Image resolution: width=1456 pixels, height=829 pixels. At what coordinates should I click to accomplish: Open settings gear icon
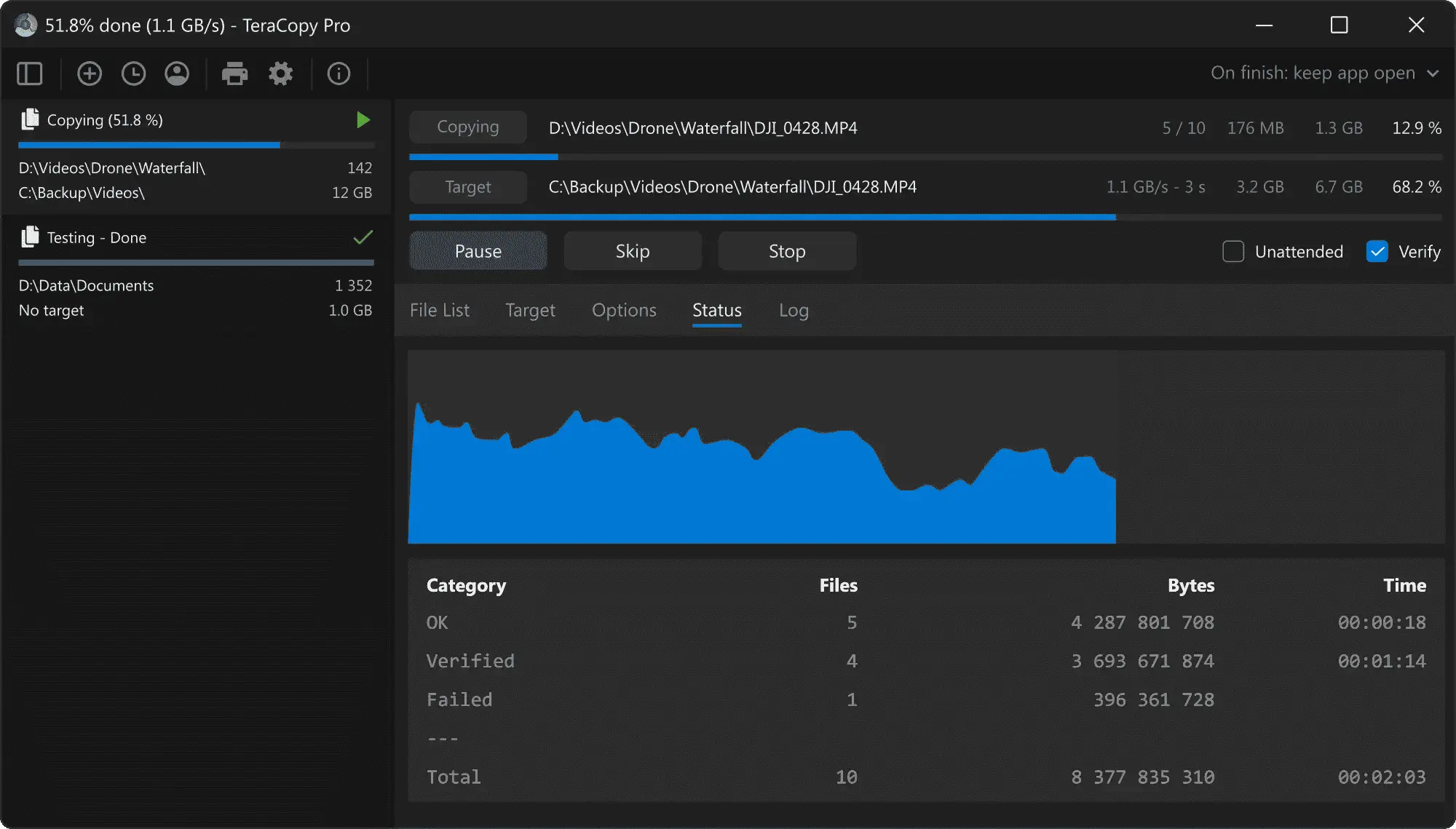(x=280, y=74)
